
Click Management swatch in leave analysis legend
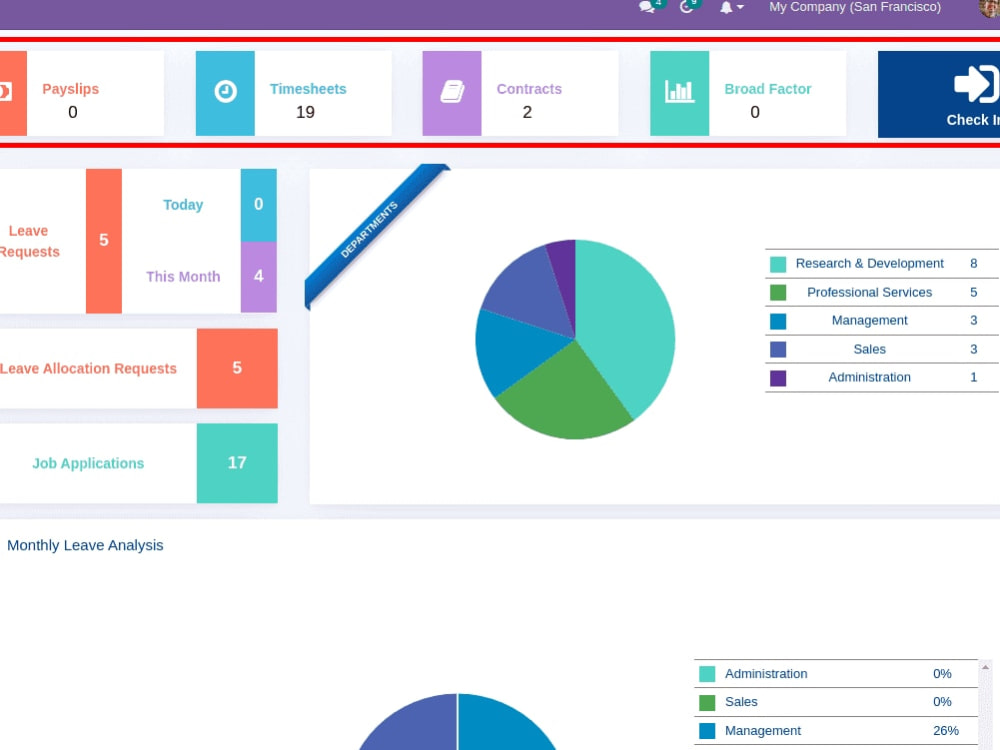click(x=707, y=731)
